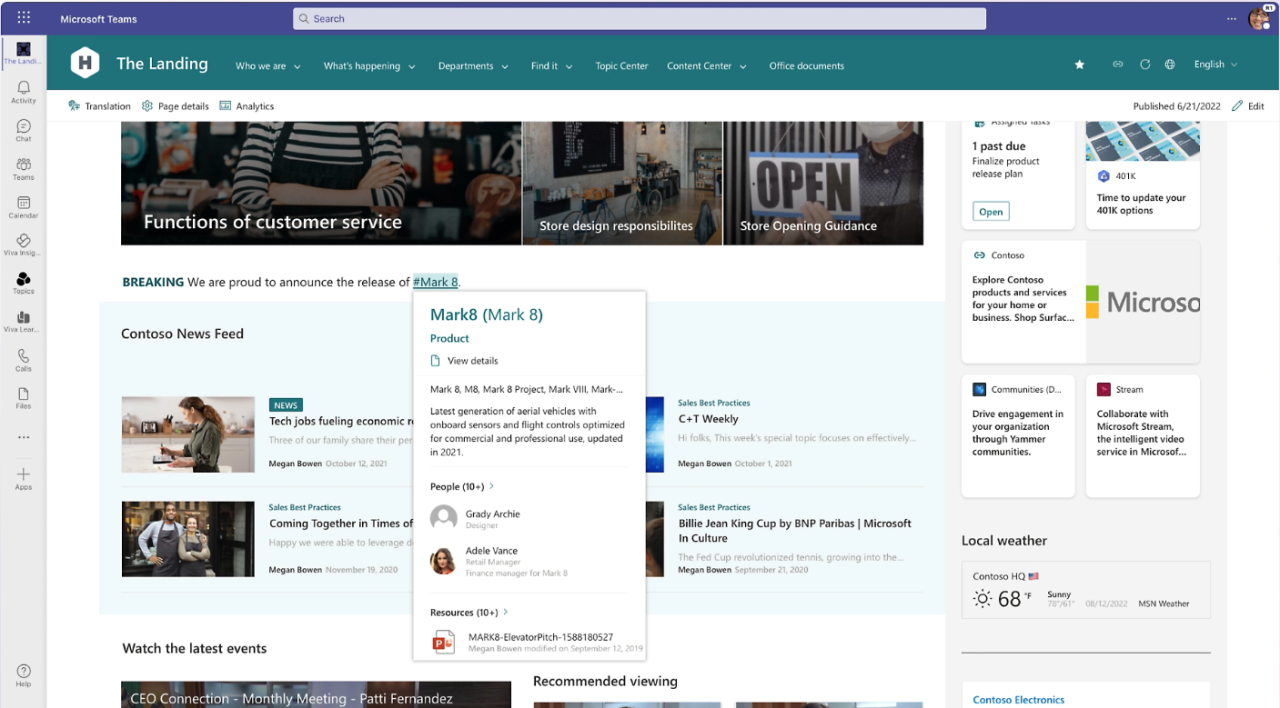Screen dimensions: 1280x708
Task: Copy the page link icon
Action: [x=1117, y=64]
